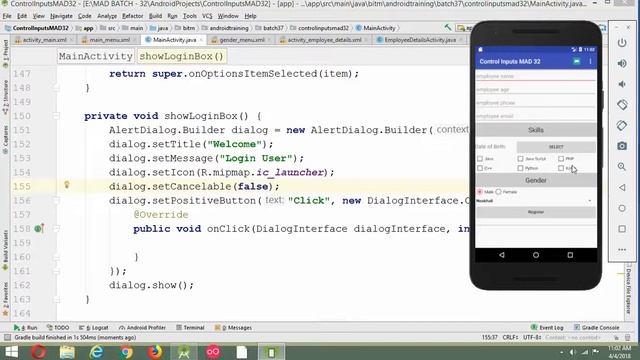Click the override gutter icon at line 158
Viewport: 640px width, 360px height.
(39, 229)
